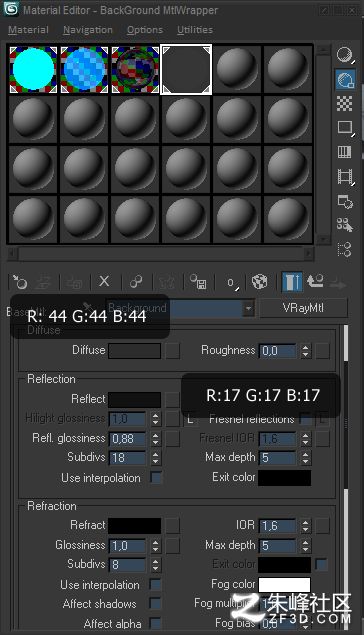Click the Hilight glossiness map slot button

pyautogui.click(x=172, y=419)
